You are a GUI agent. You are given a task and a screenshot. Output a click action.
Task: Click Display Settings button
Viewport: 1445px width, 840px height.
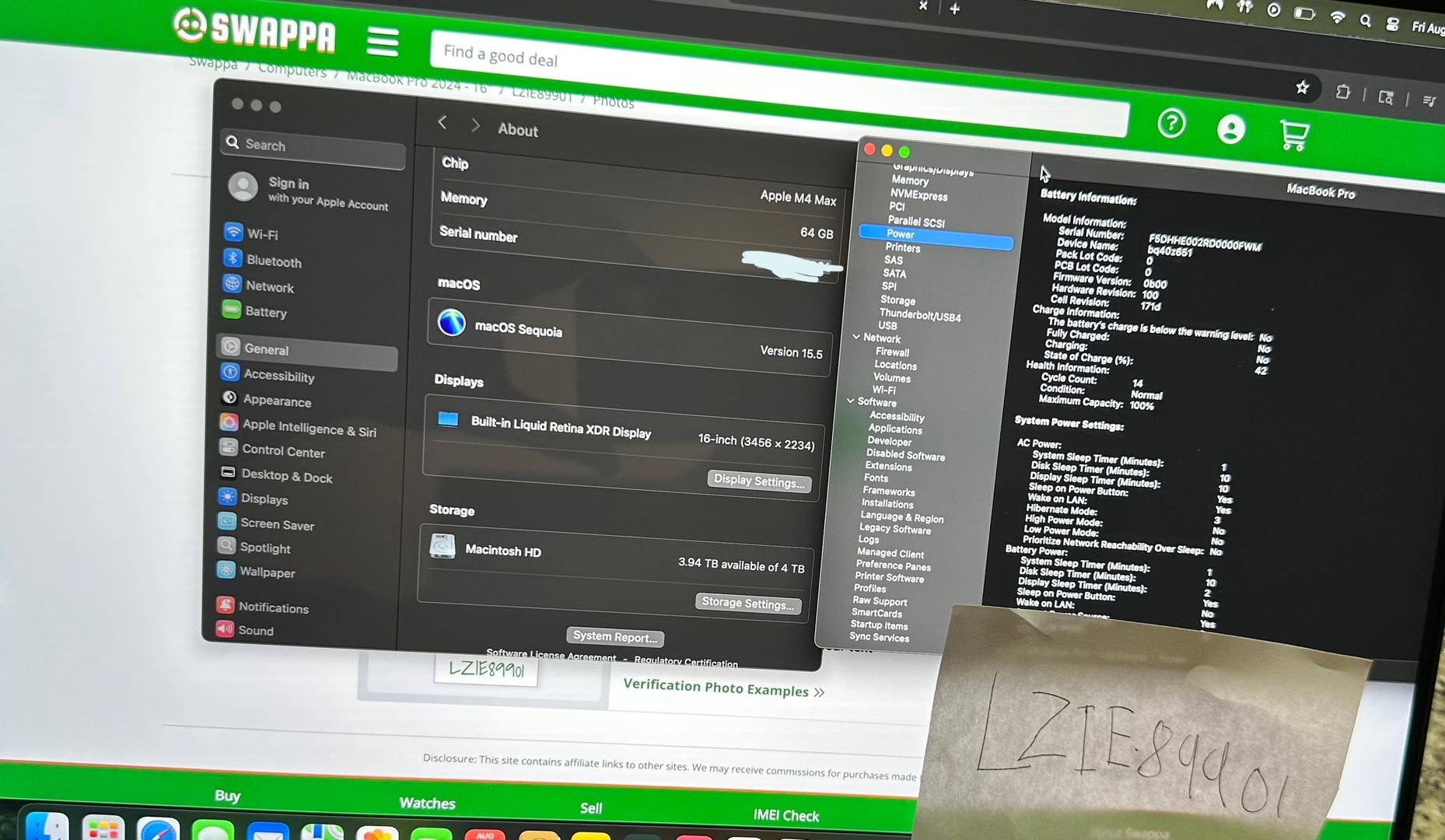coord(759,481)
